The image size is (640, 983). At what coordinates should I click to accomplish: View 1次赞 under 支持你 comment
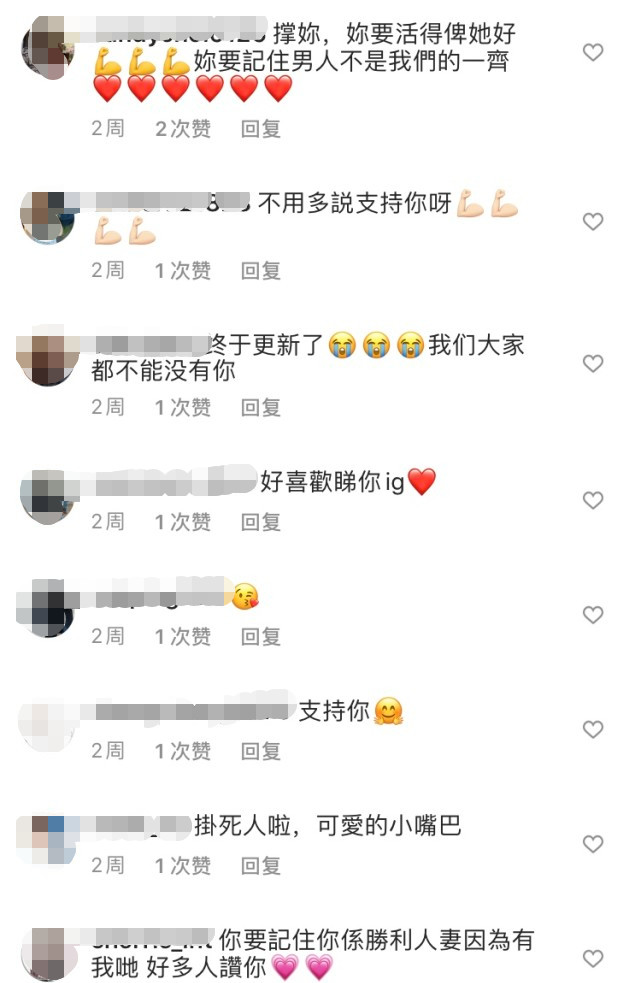183,751
